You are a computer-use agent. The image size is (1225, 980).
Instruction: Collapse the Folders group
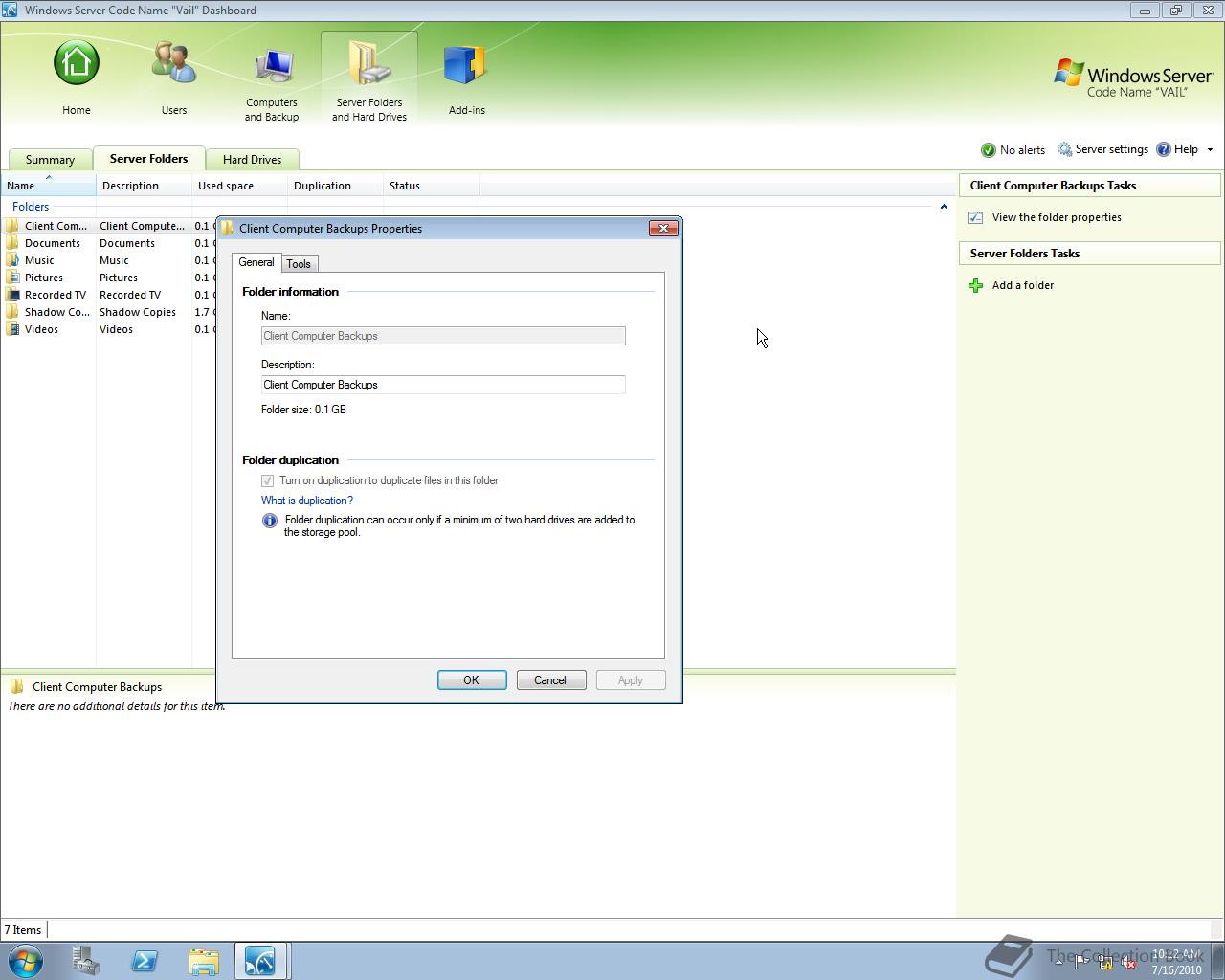pos(944,207)
